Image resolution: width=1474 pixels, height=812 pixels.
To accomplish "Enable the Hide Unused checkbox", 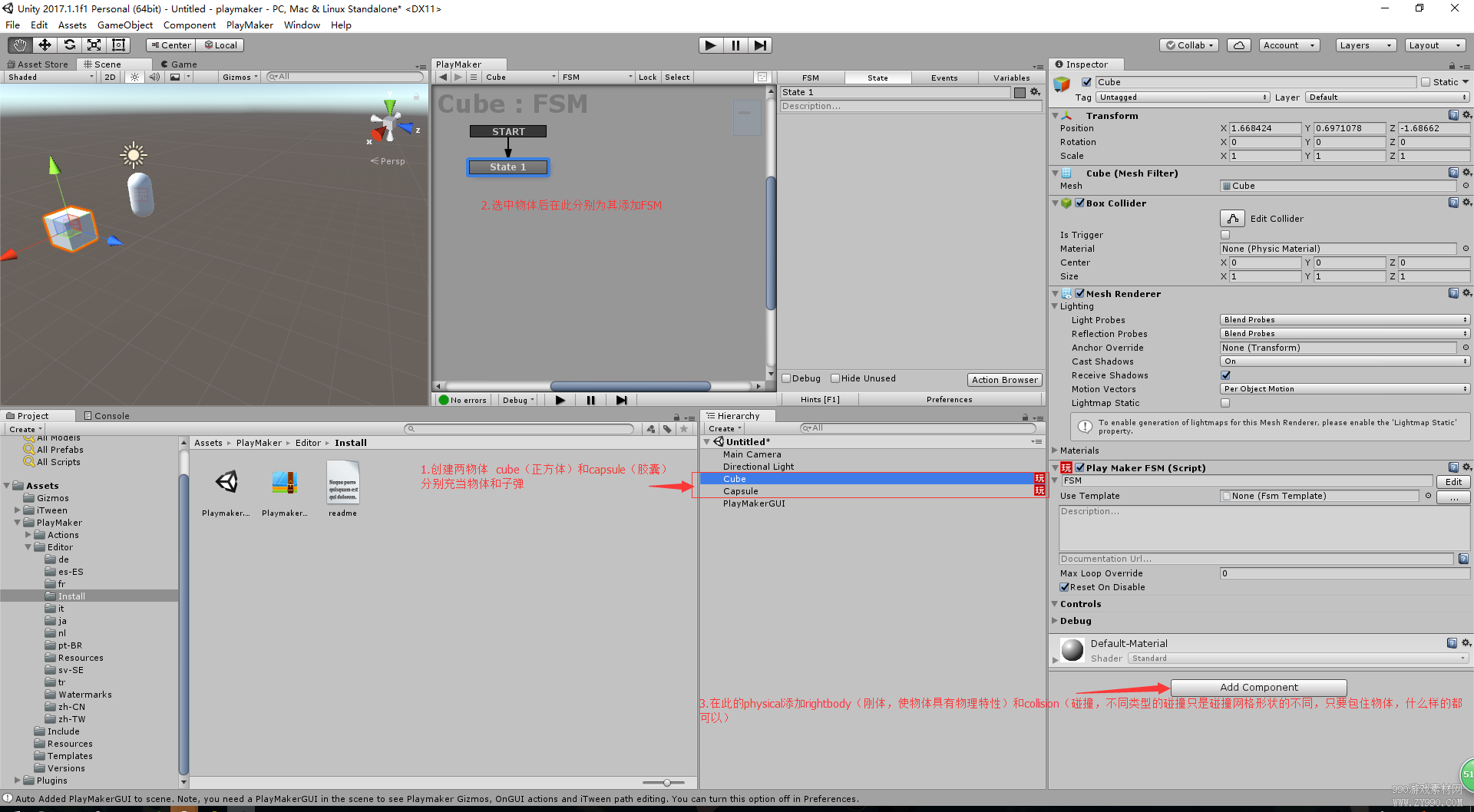I will click(835, 378).
